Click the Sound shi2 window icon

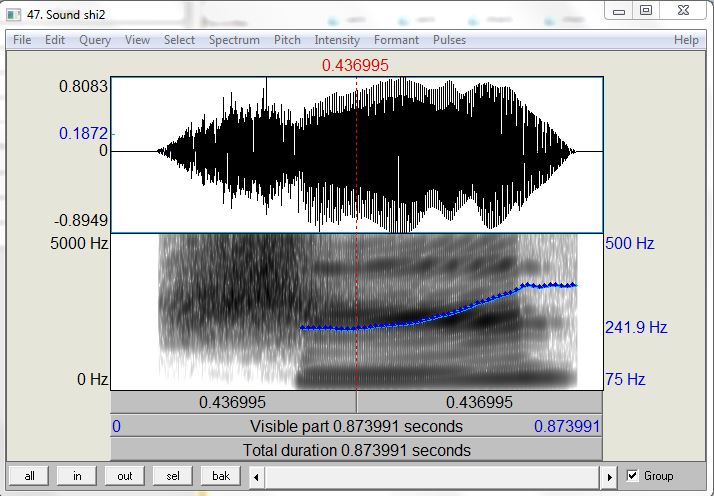[14, 15]
